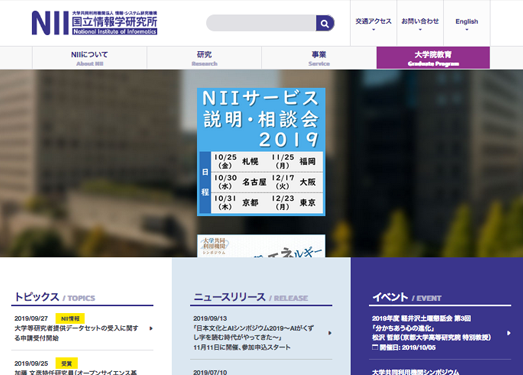Select the 2019/09/25 topic date
Viewport: 523px width, 375px height.
point(31,363)
